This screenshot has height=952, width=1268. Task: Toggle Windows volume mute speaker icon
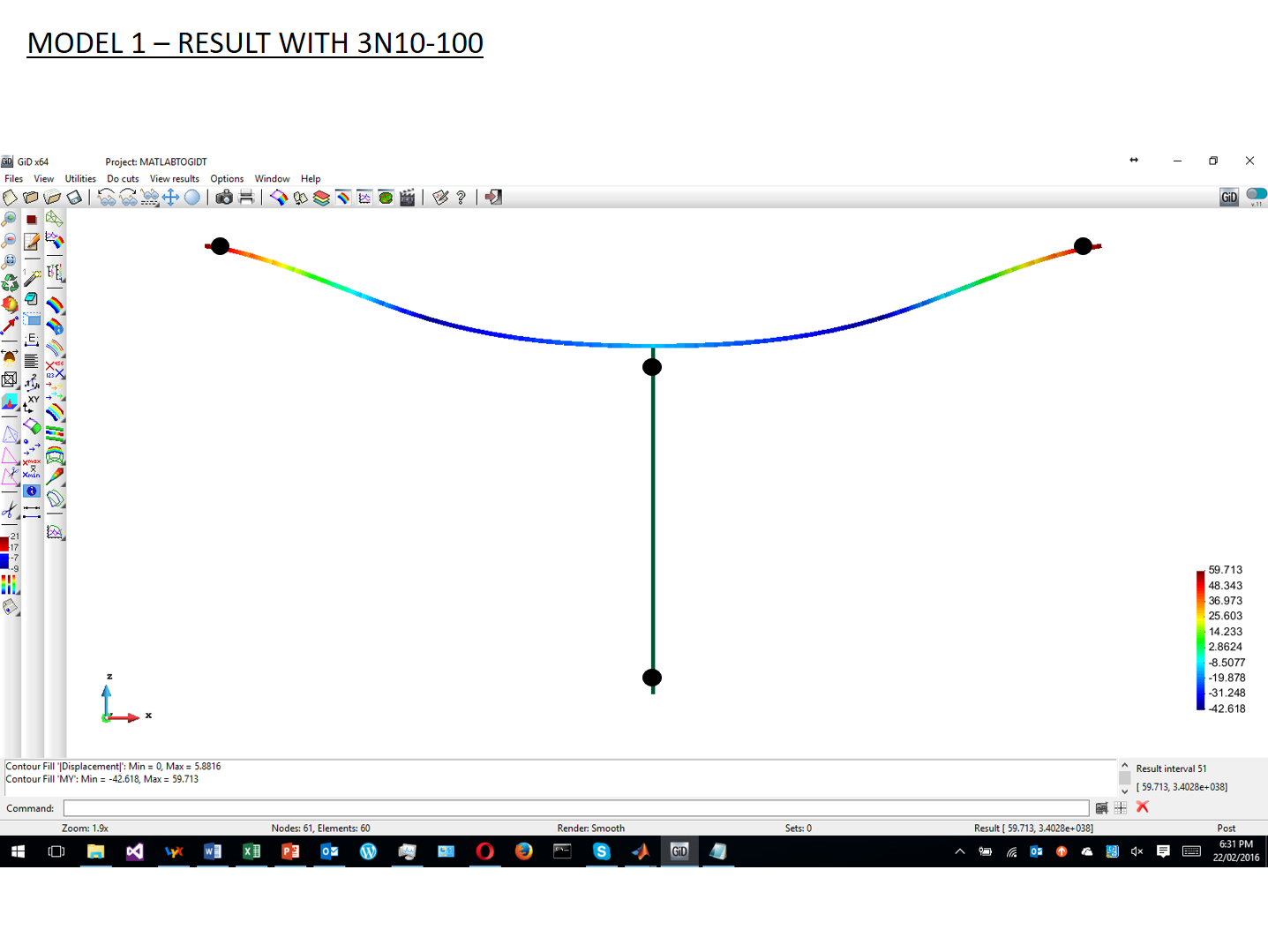[1137, 851]
